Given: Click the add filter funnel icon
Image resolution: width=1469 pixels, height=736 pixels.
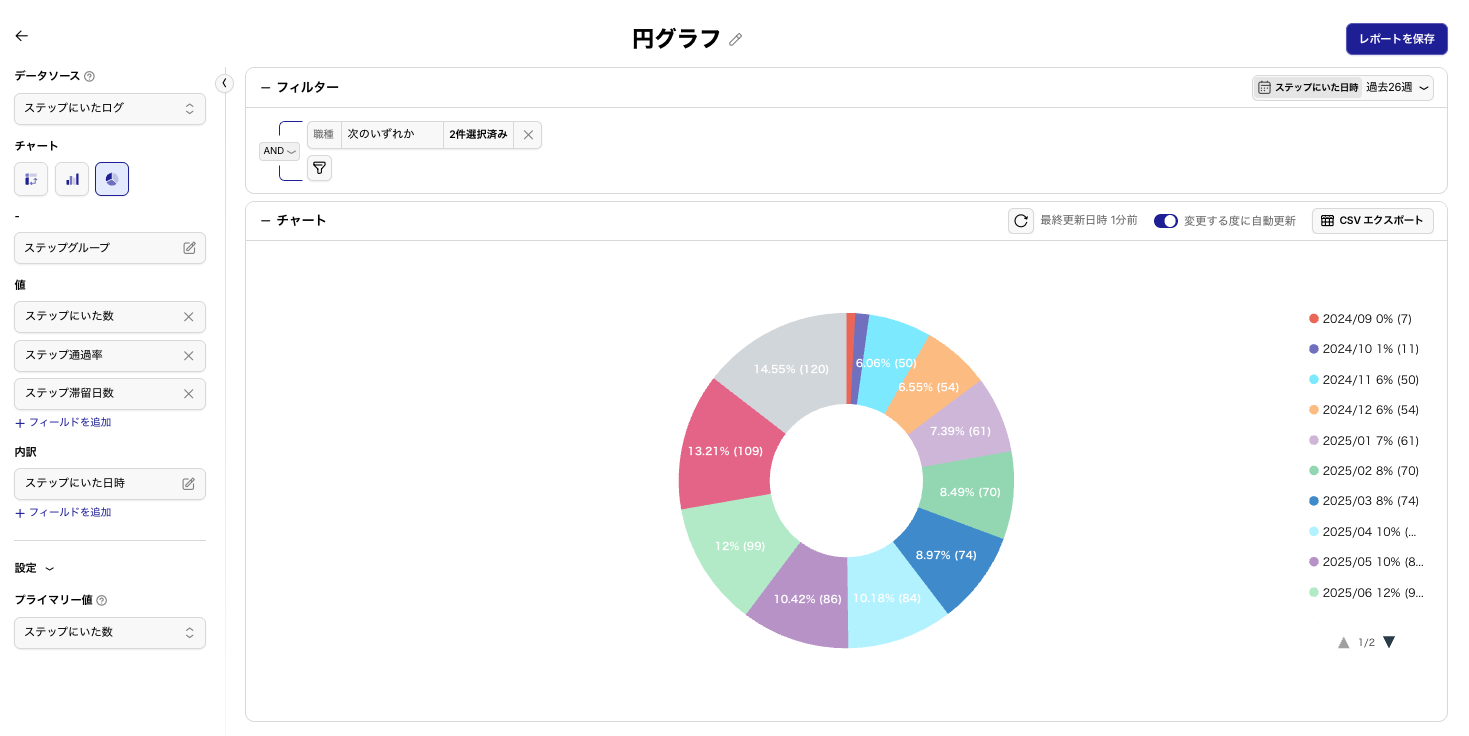Looking at the screenshot, I should (x=319, y=168).
